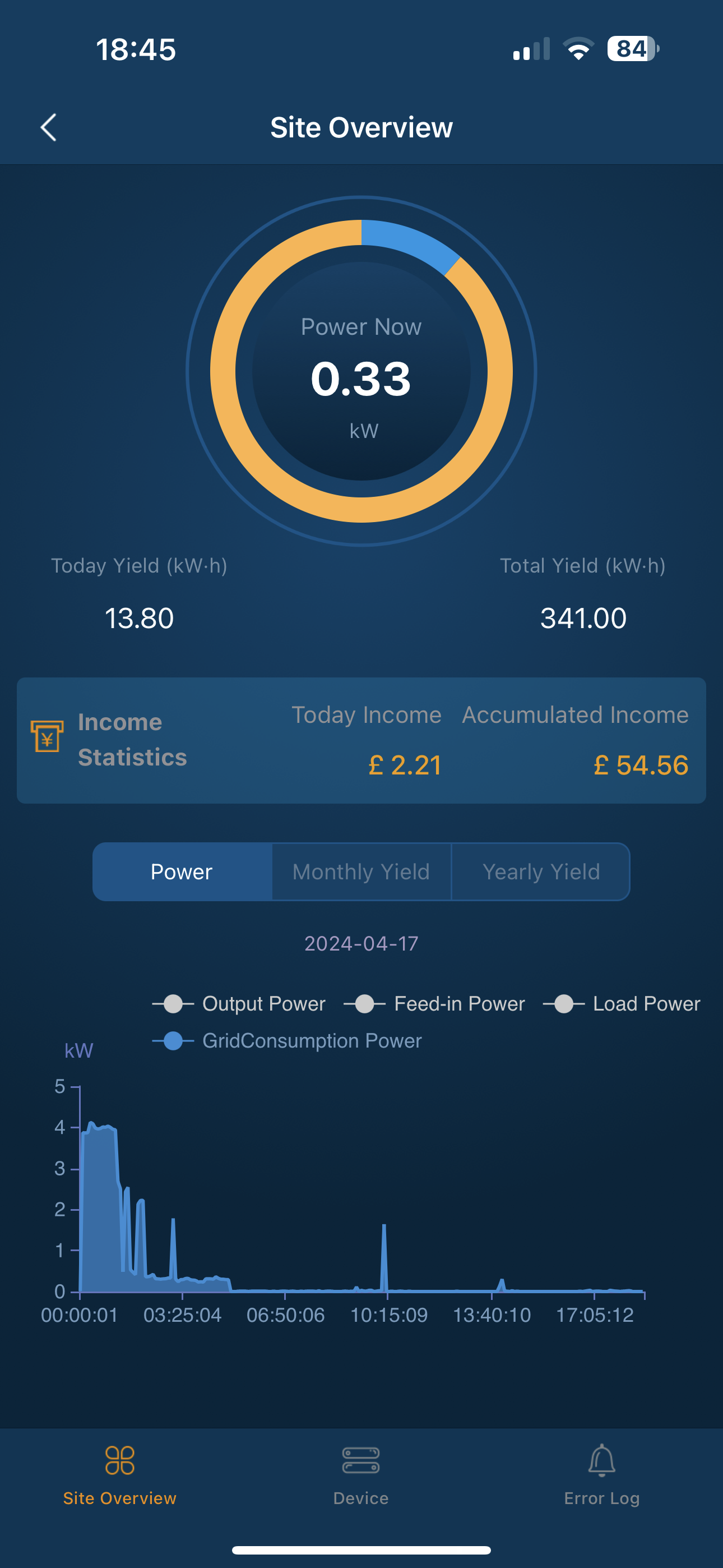Image resolution: width=723 pixels, height=1568 pixels.
Task: Switch to the Yearly Yield tab
Action: (541, 871)
